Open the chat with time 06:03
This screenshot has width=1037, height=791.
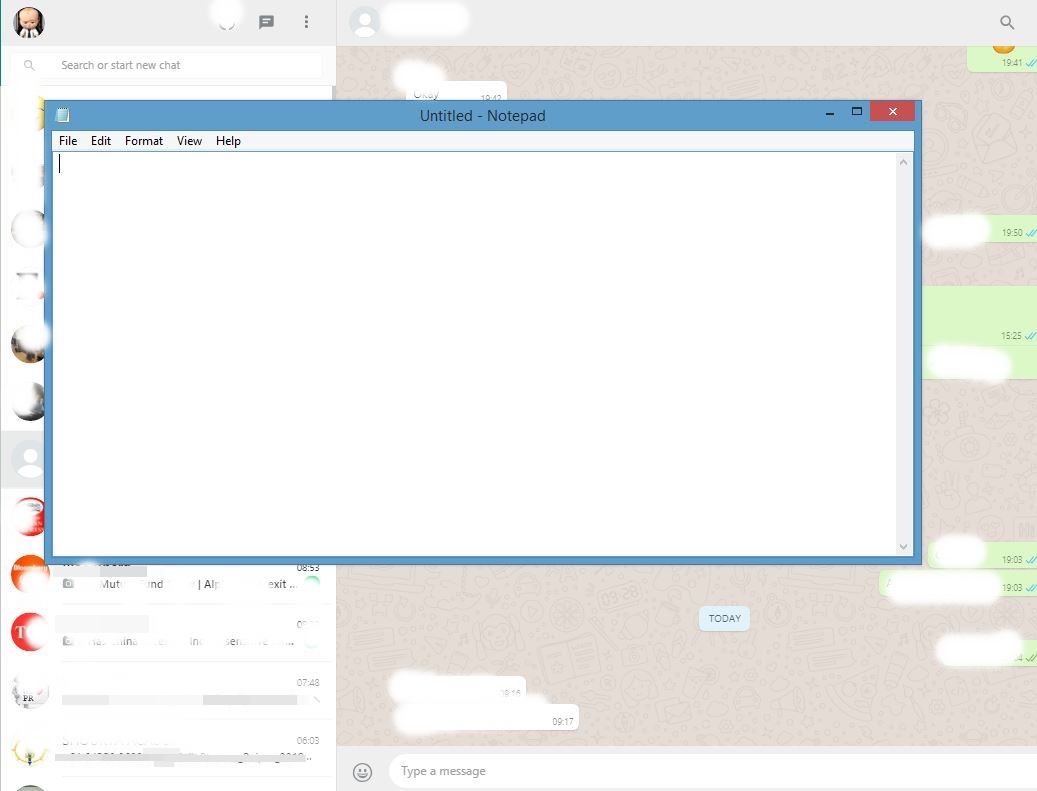168,749
